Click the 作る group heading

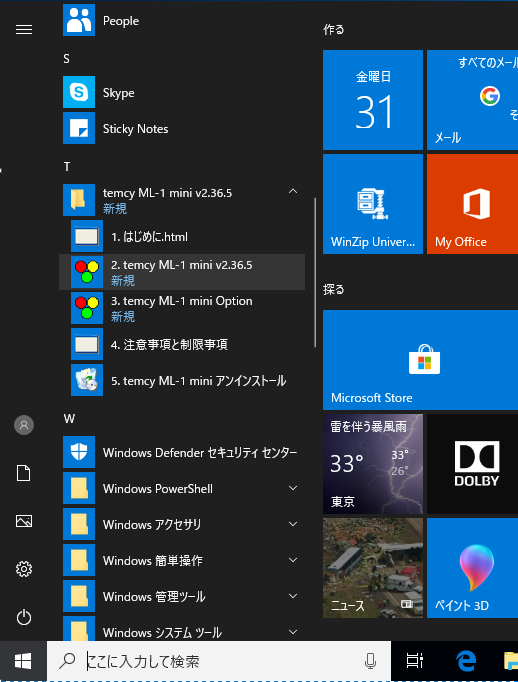point(334,30)
